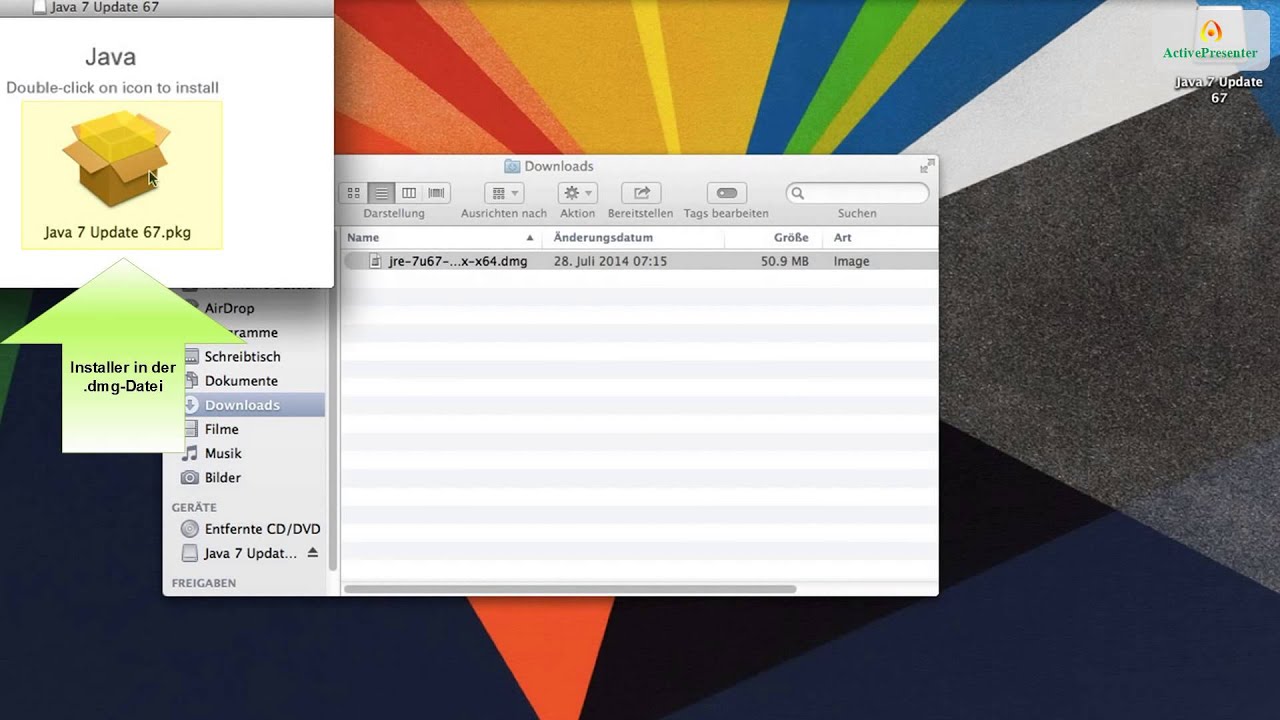Toggle fullscreen on the Downloads window
Viewport: 1280px width, 720px height.
tap(927, 165)
